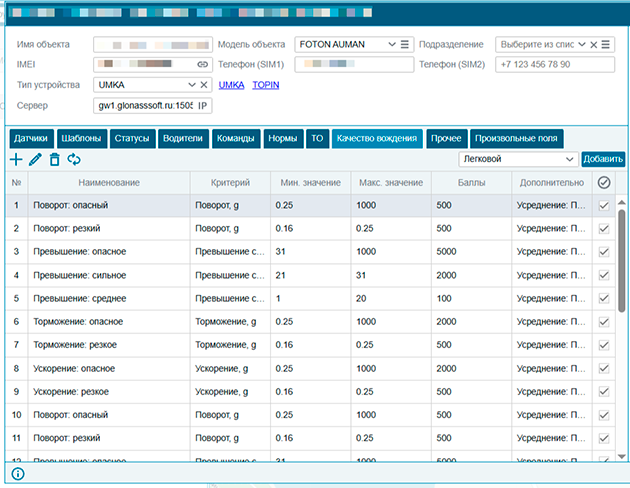Click the Телефон (SIM2) input field

coord(555,65)
